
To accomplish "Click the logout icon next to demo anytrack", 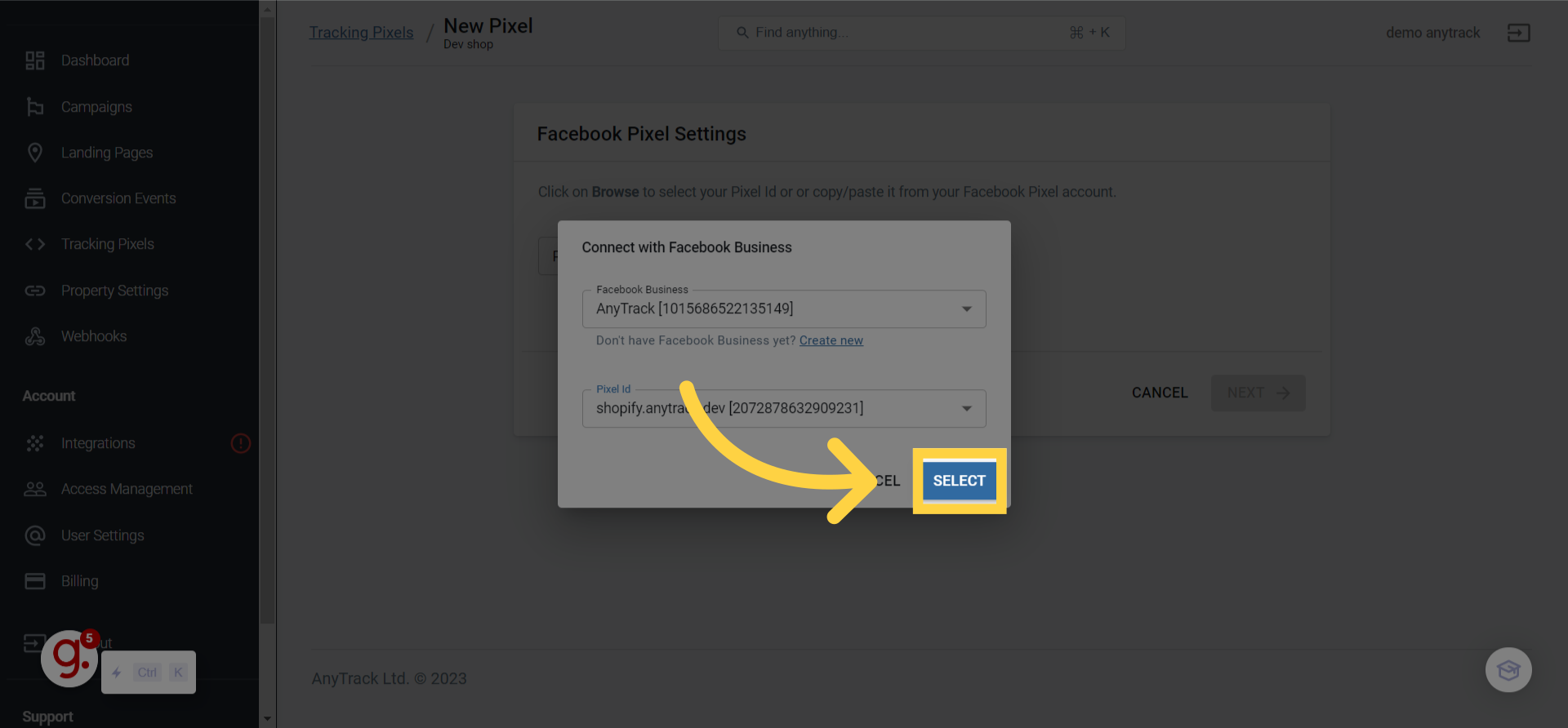I will click(1518, 33).
